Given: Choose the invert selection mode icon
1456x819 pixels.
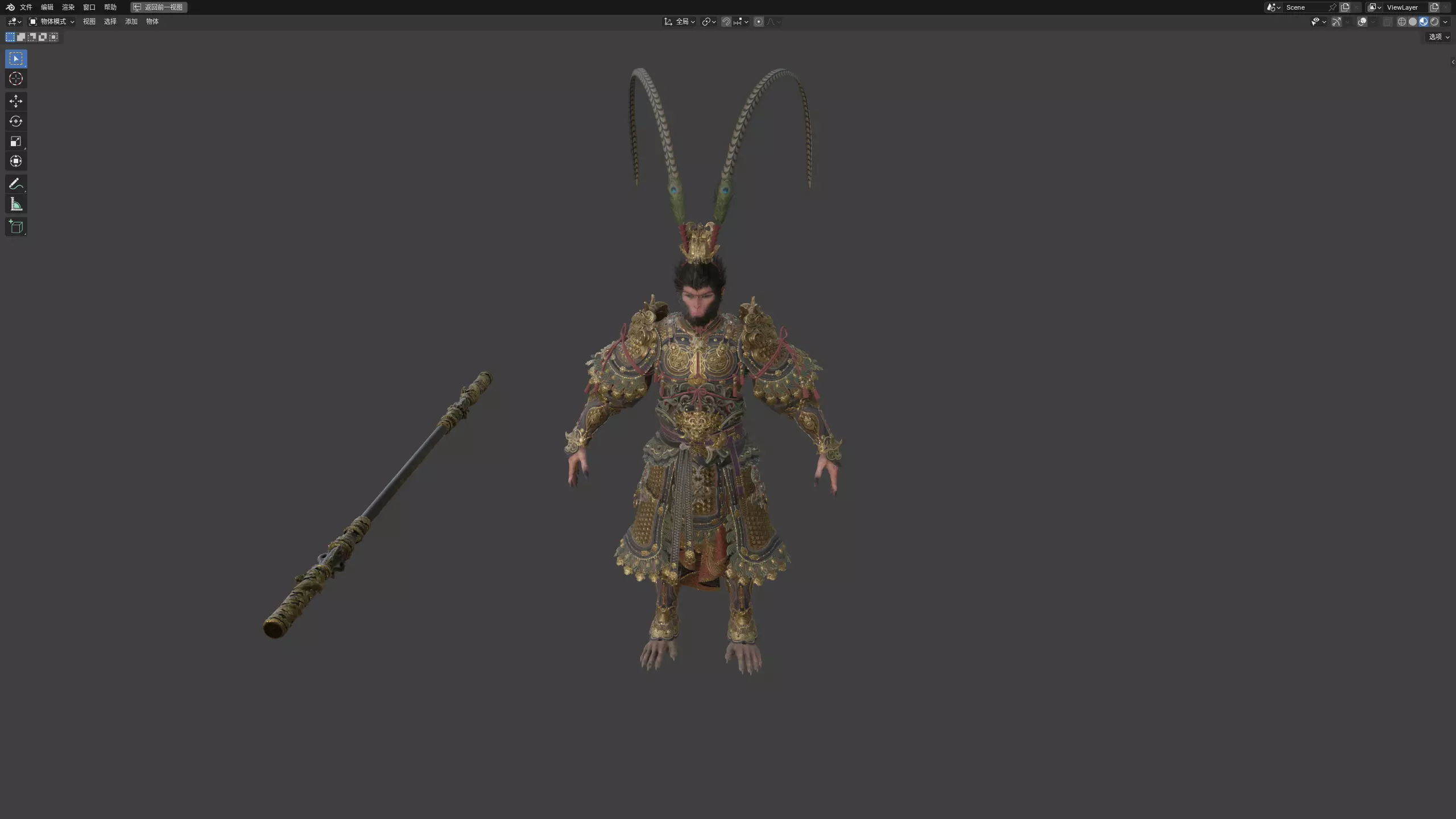Looking at the screenshot, I should click(x=43, y=37).
